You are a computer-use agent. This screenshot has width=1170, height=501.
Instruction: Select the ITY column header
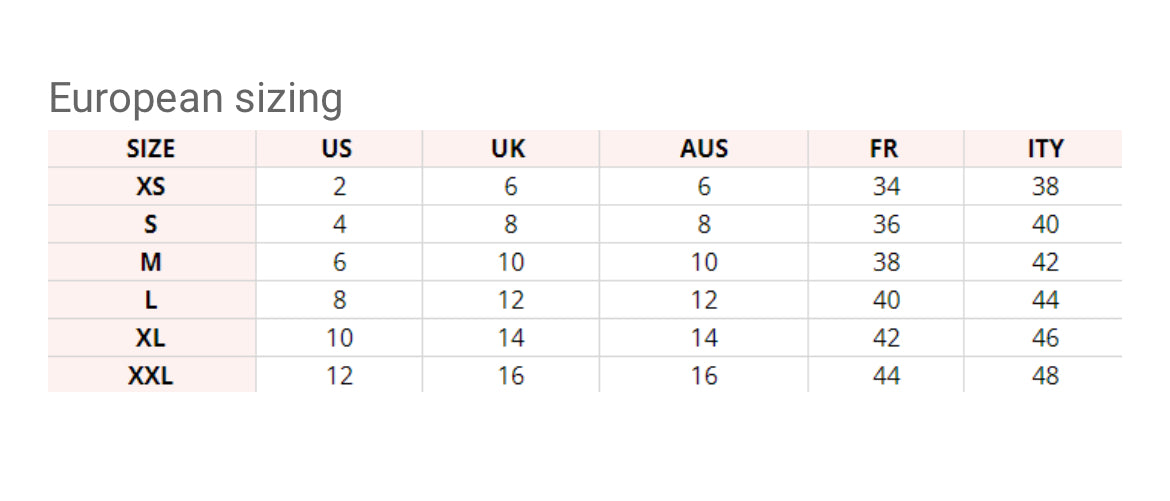(1045, 149)
